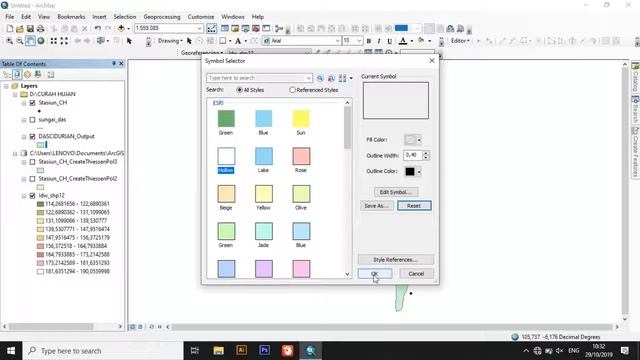
Task: Select the Pan hand tool
Action: point(30,41)
